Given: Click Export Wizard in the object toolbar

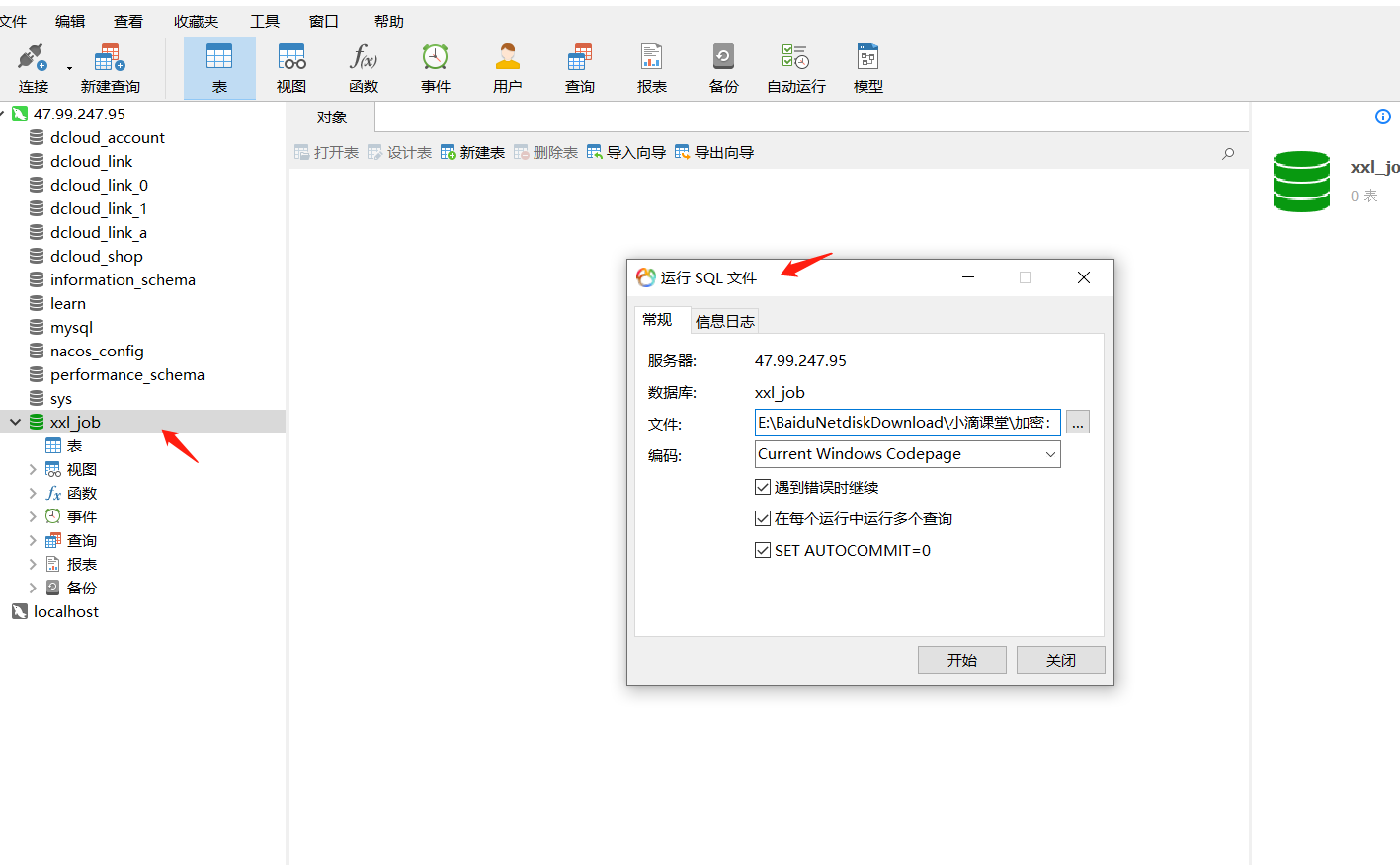Looking at the screenshot, I should [714, 152].
